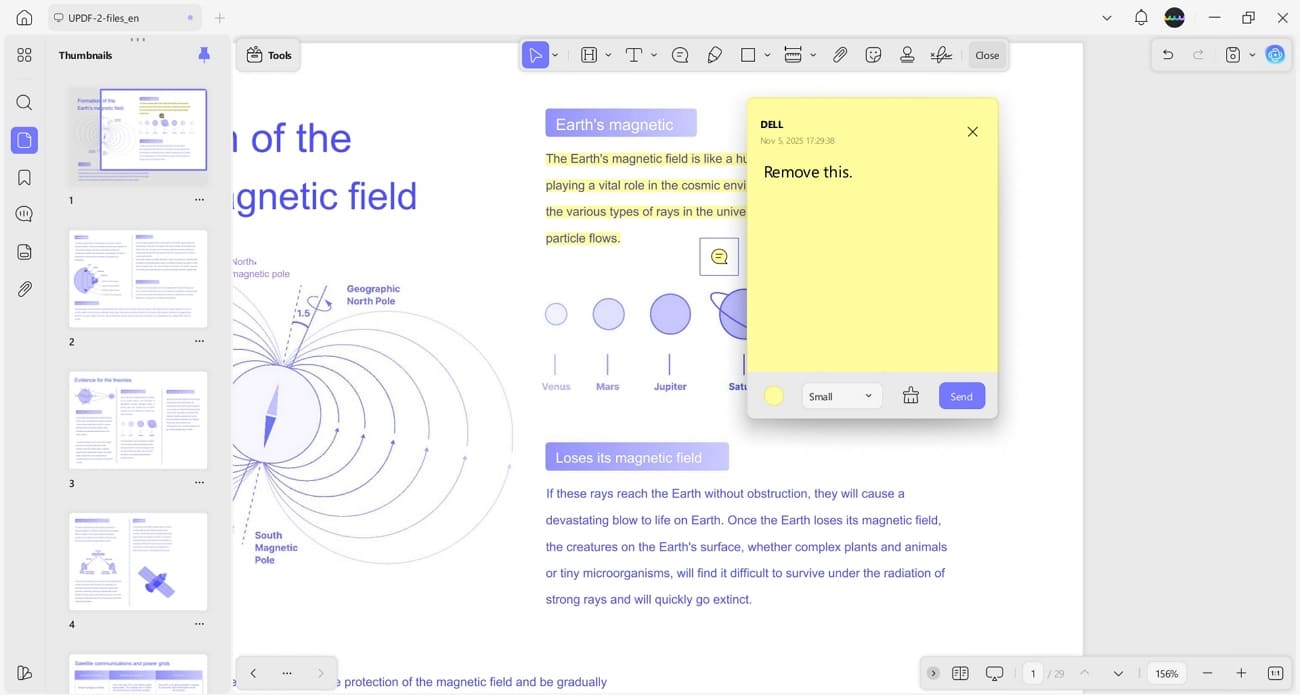Open the Search panel in the sidebar

24,102
